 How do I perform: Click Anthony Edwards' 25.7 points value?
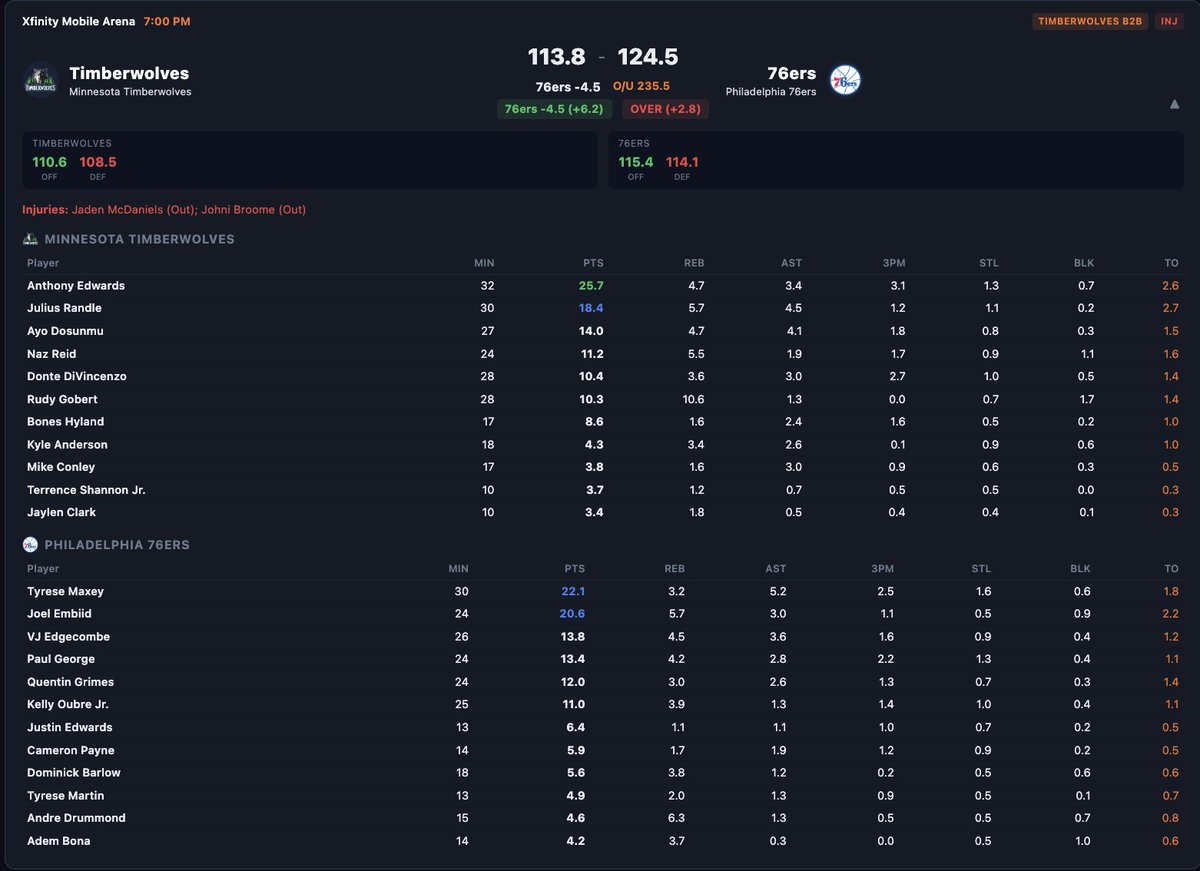592,286
